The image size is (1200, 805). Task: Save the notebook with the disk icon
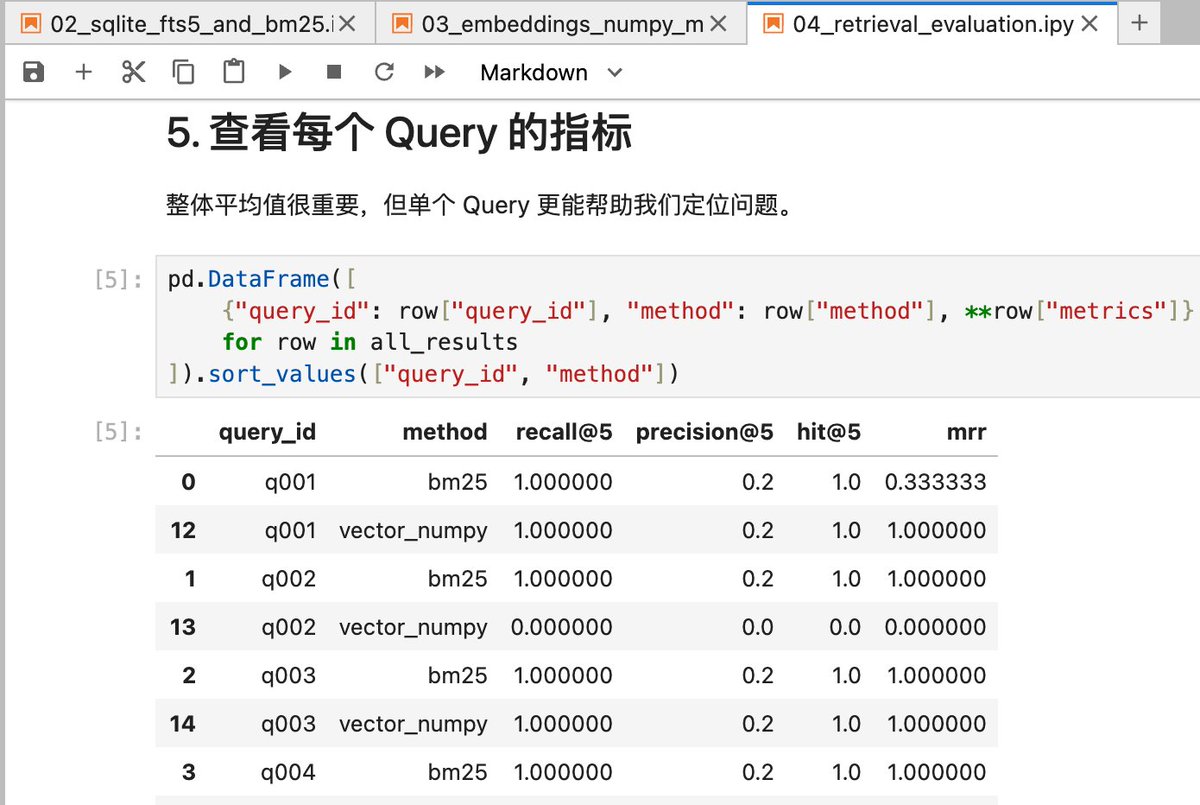34,72
